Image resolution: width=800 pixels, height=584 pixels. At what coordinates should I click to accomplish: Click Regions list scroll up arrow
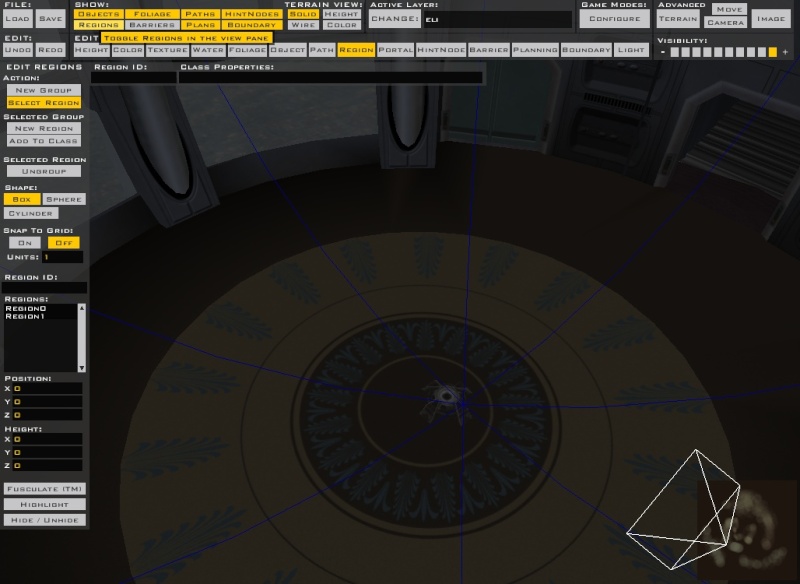pyautogui.click(x=82, y=308)
